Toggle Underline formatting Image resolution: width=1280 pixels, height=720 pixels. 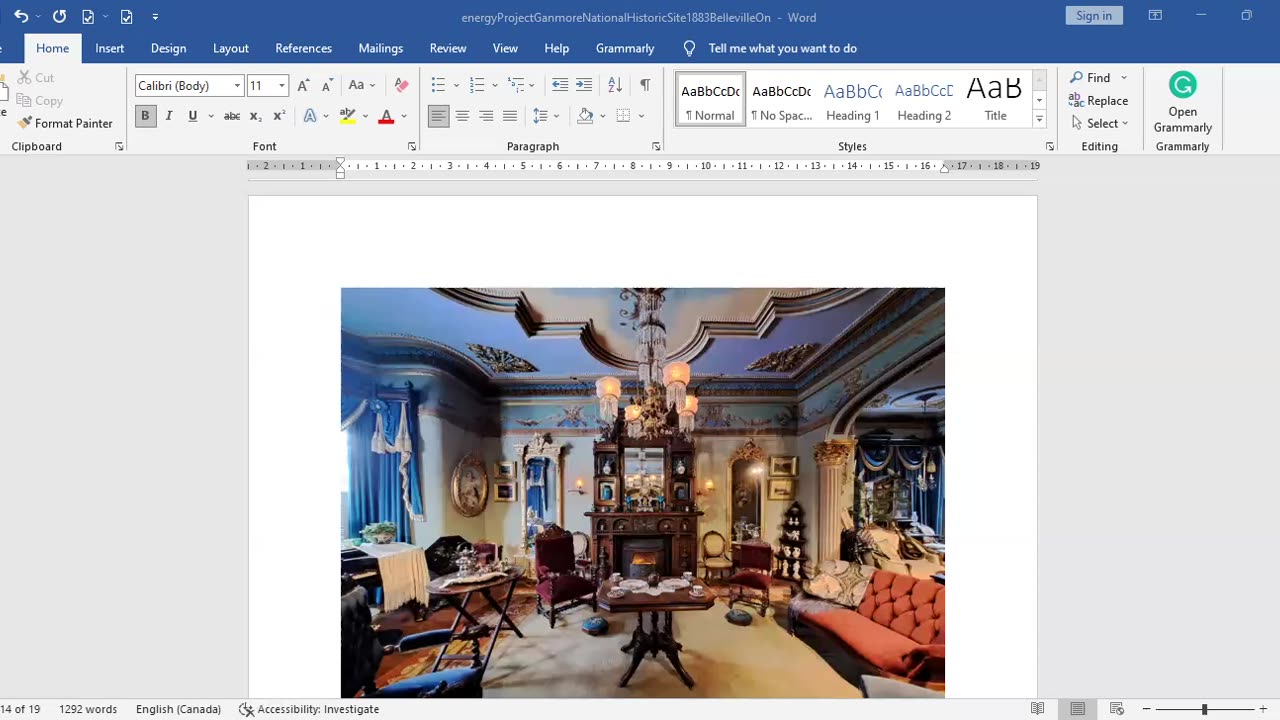click(x=193, y=116)
